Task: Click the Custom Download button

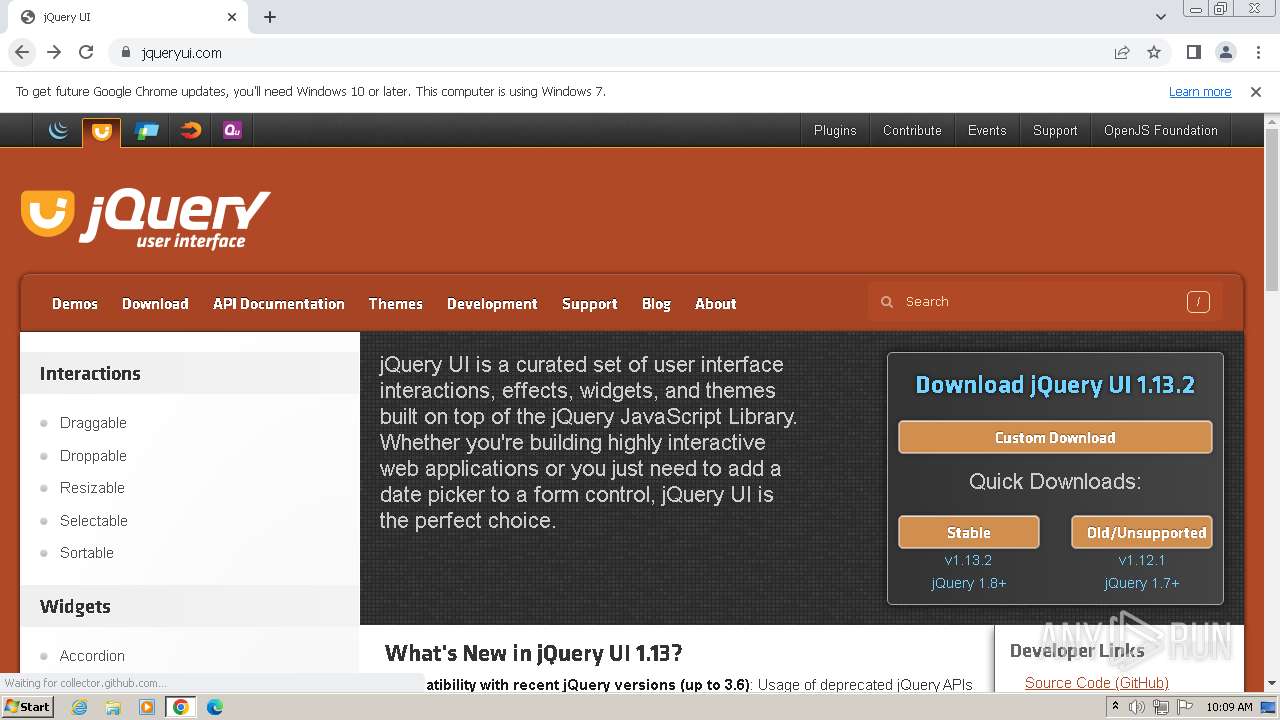Action: [x=1055, y=438]
